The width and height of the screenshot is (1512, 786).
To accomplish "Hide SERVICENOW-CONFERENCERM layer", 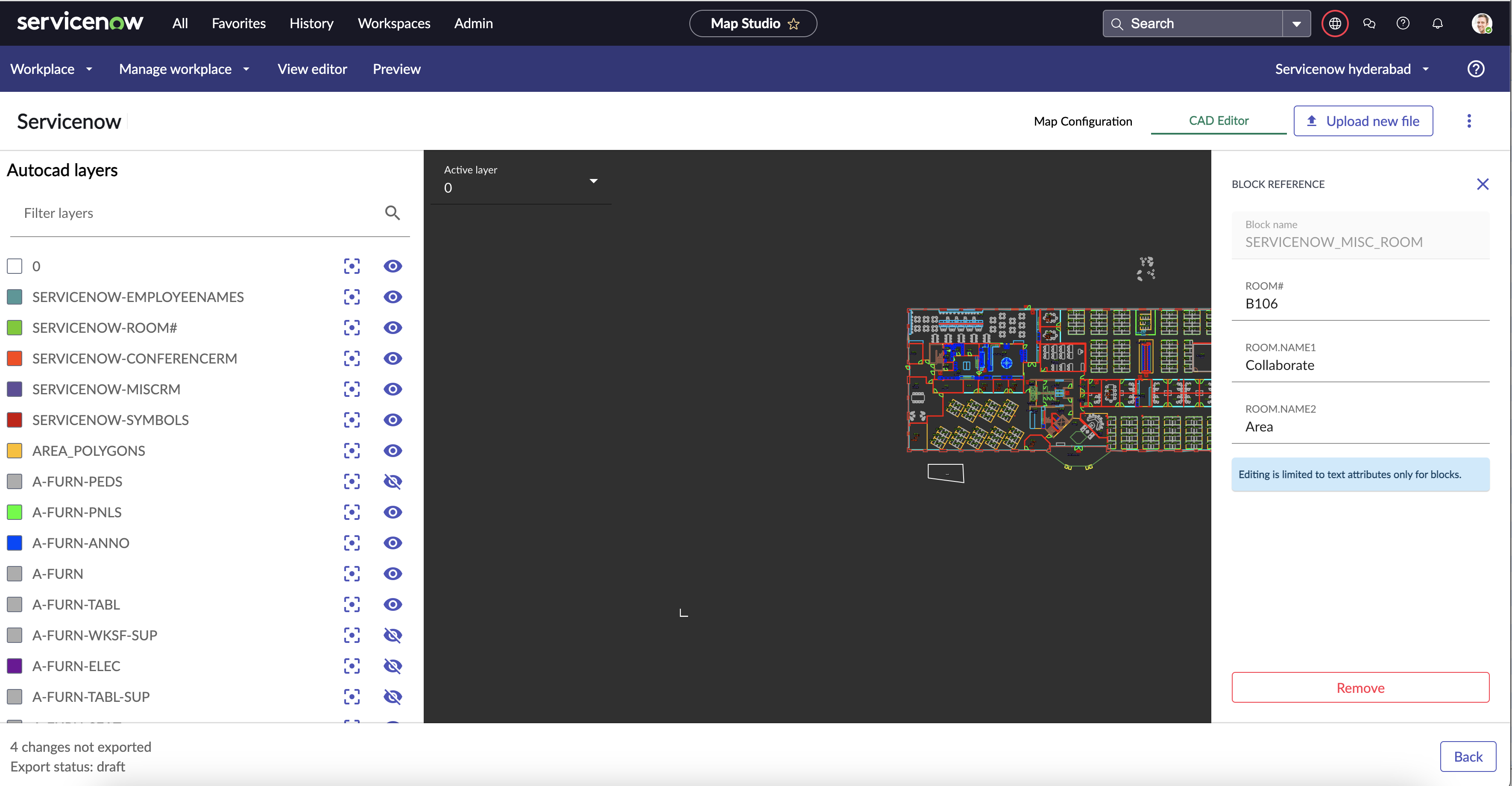I will [393, 358].
